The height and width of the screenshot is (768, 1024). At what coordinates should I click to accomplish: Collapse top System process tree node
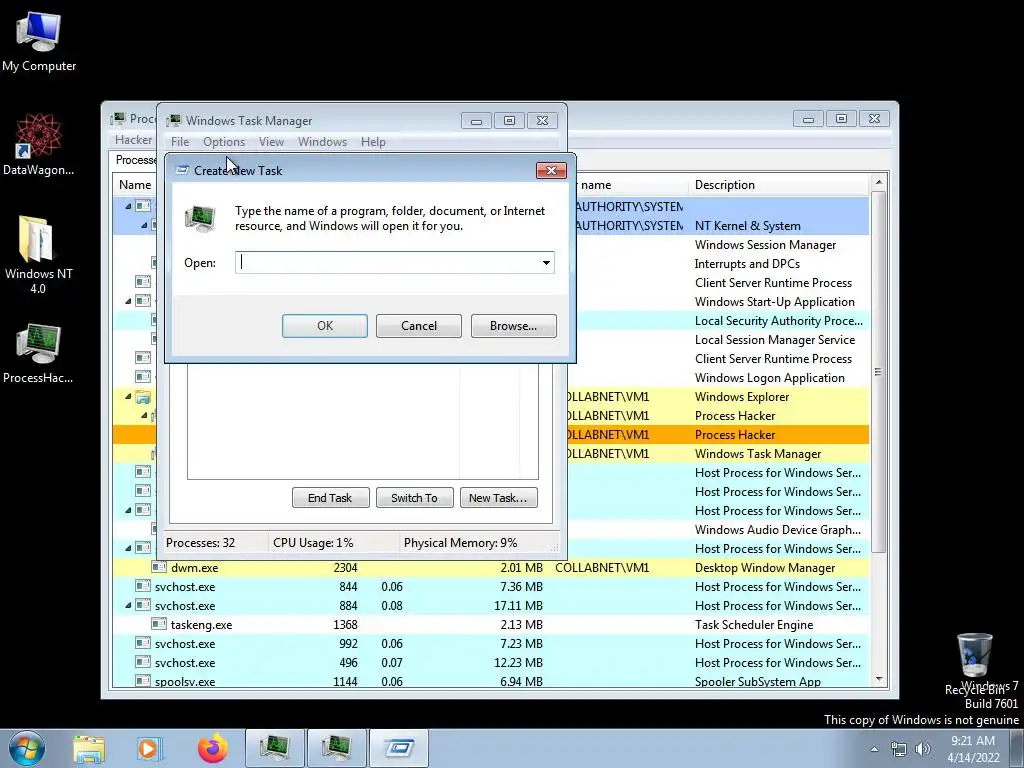128,206
